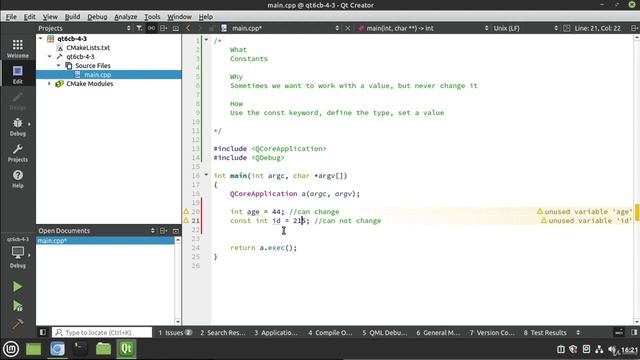Open the Debug menu
The image size is (640, 360).
coord(97,17)
